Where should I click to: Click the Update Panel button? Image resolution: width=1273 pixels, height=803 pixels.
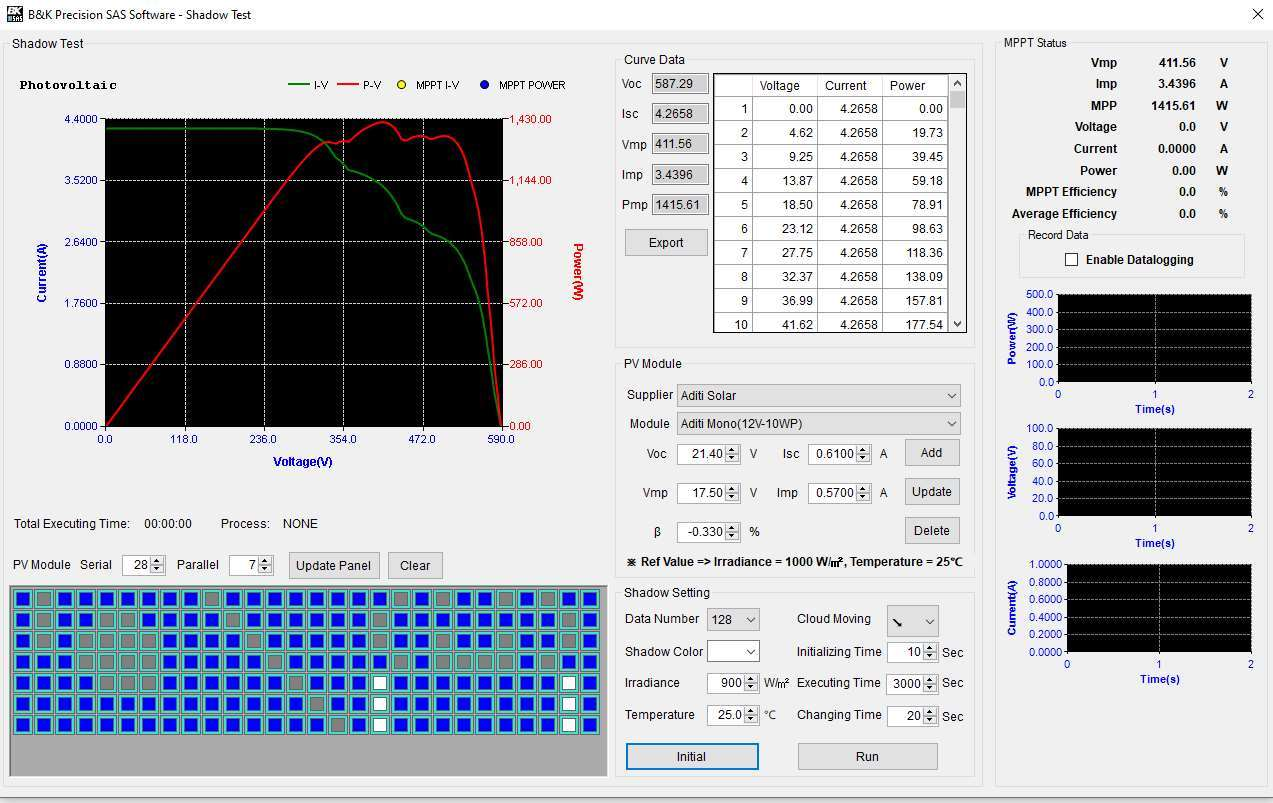point(334,565)
